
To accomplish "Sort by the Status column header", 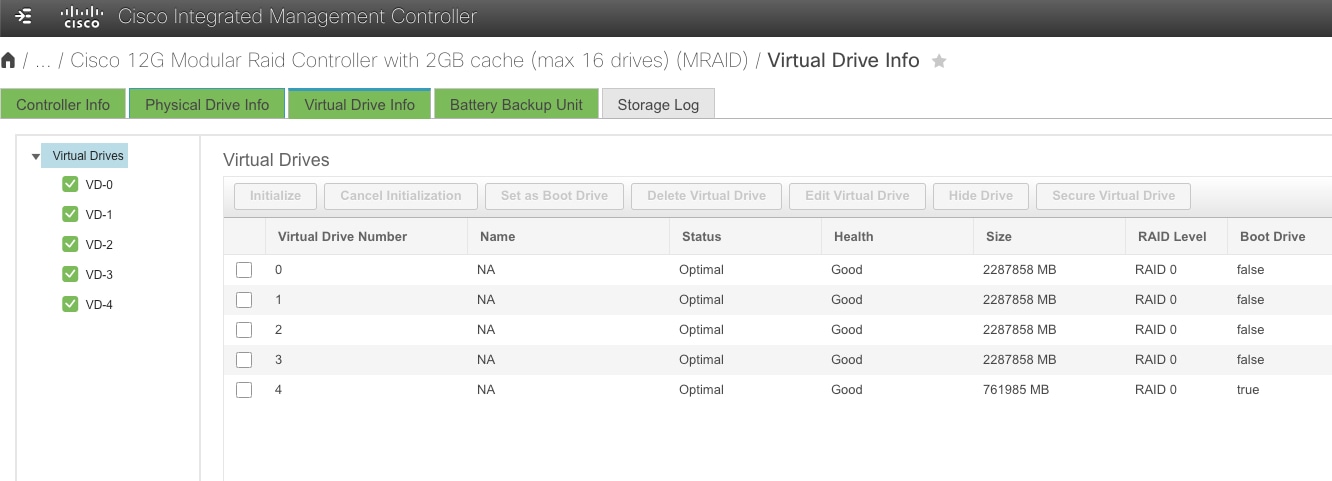I will (x=745, y=237).
